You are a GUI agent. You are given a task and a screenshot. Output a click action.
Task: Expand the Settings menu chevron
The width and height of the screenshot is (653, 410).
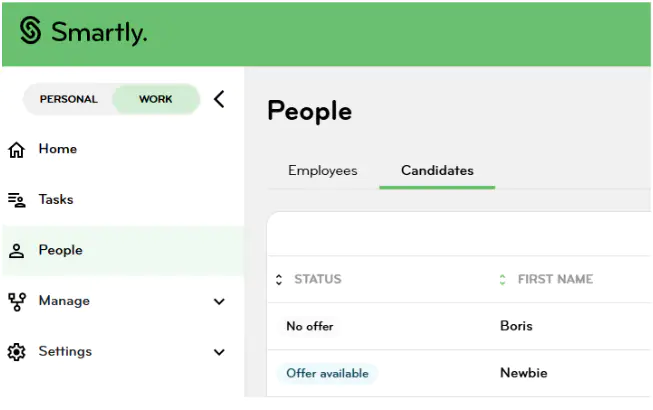point(219,352)
